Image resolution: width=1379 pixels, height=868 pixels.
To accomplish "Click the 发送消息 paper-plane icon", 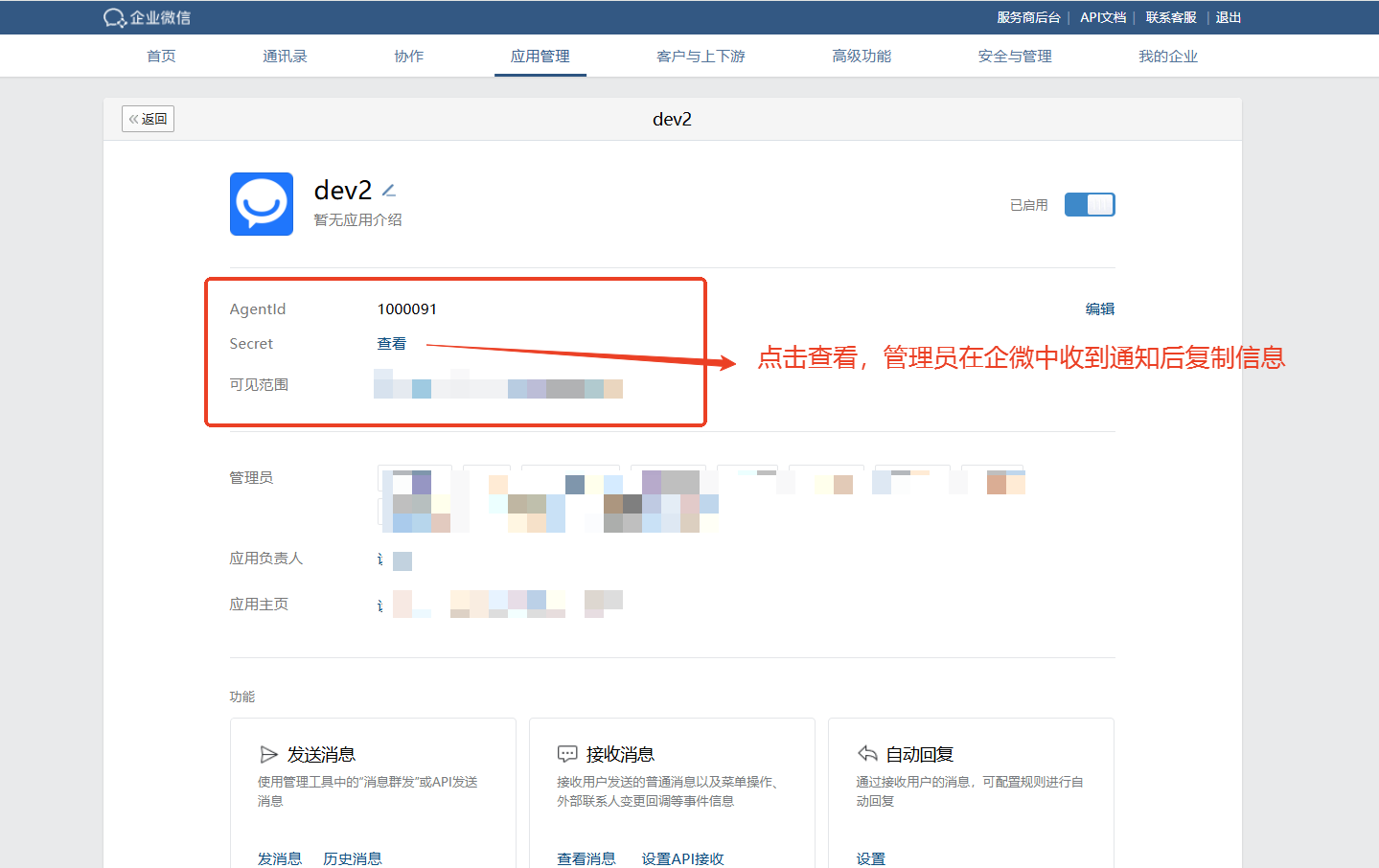I will [x=268, y=754].
